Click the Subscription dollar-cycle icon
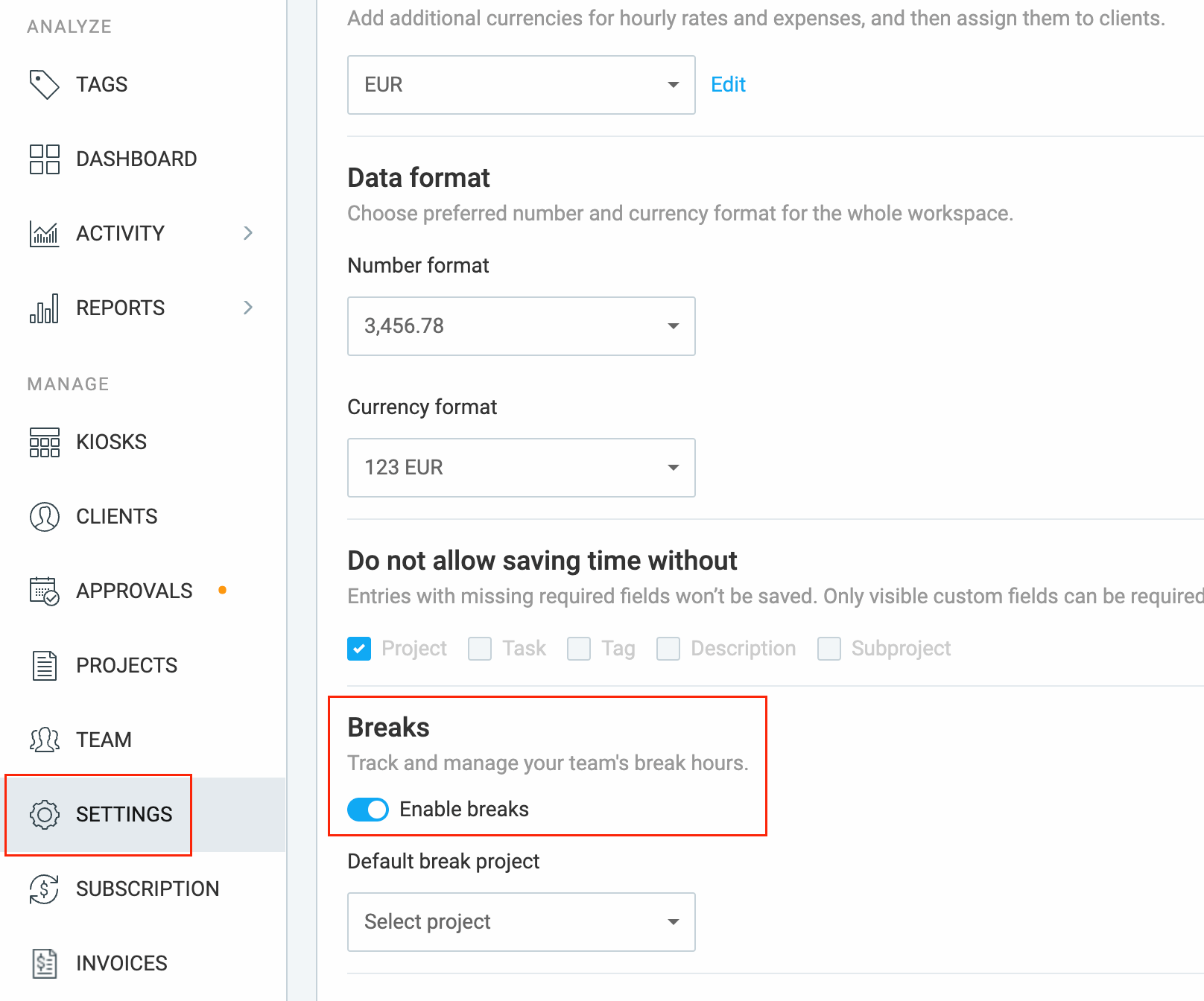1204x1001 pixels. pos(44,889)
